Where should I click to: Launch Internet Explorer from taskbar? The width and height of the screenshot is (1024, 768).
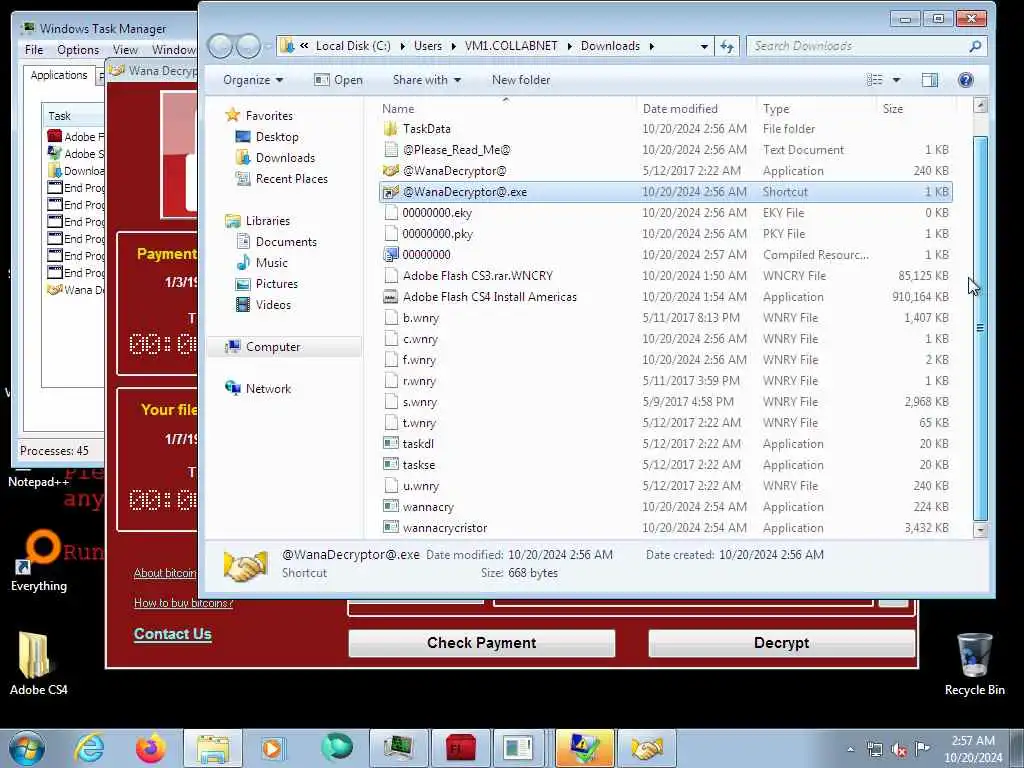[x=89, y=748]
